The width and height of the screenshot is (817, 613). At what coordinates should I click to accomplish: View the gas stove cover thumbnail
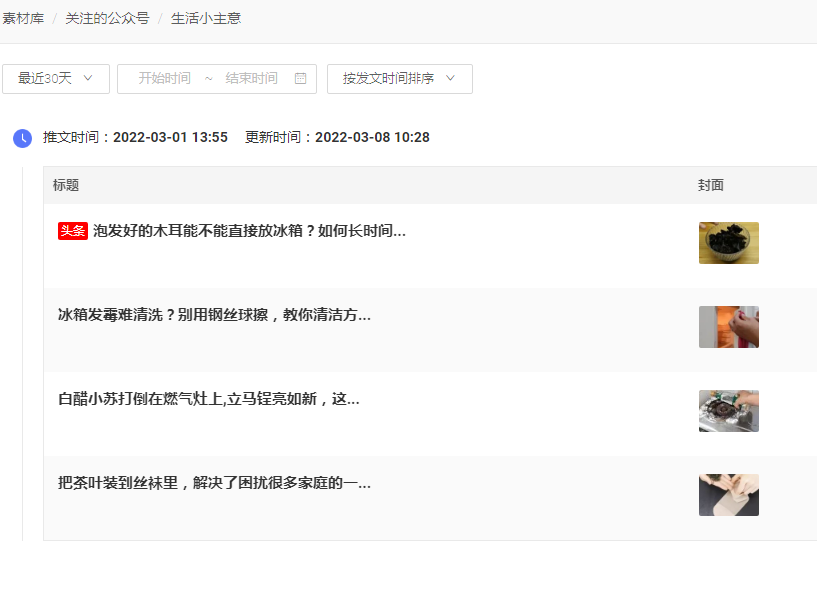pyautogui.click(x=728, y=411)
